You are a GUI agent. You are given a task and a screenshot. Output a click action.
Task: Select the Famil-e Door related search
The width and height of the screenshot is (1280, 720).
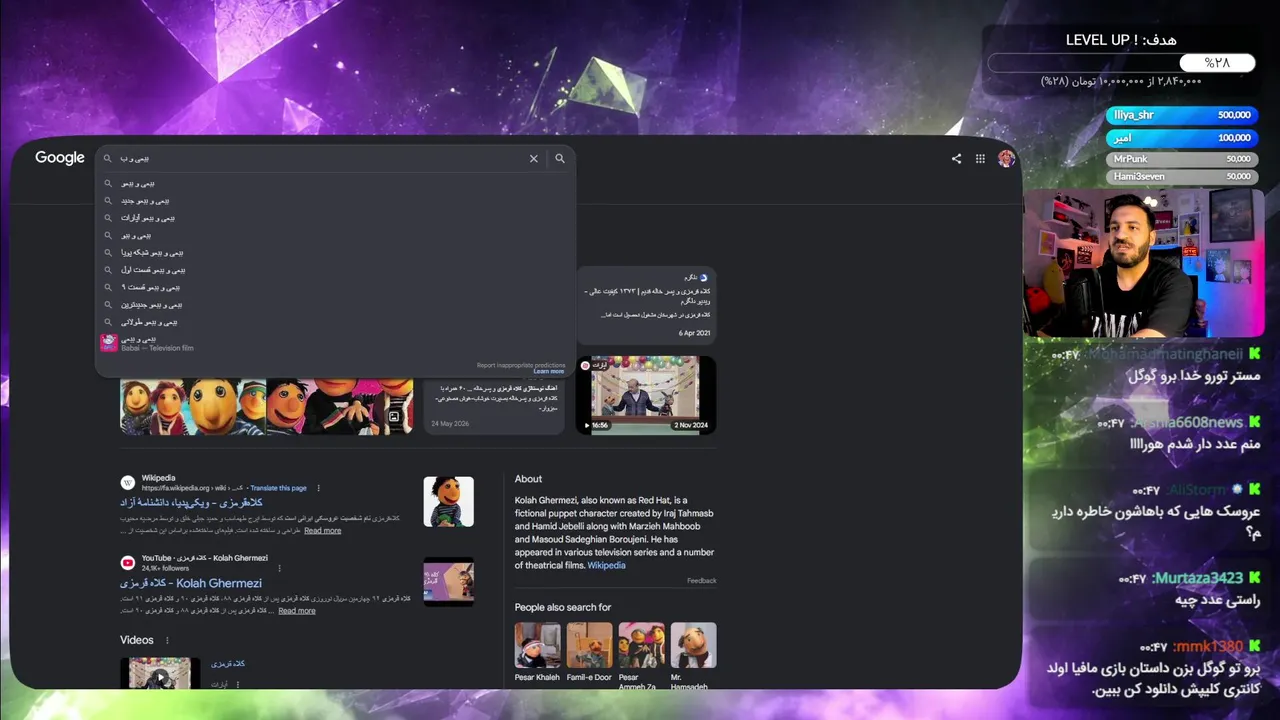pyautogui.click(x=589, y=653)
